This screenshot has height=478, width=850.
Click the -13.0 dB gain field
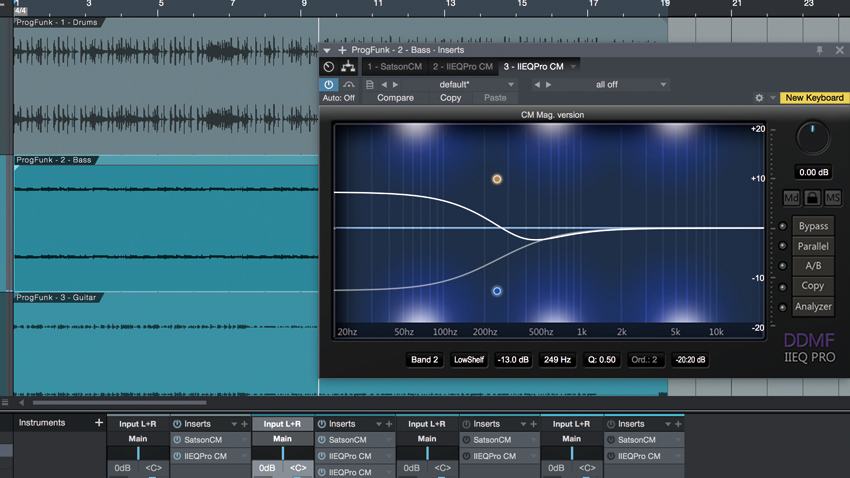(513, 360)
